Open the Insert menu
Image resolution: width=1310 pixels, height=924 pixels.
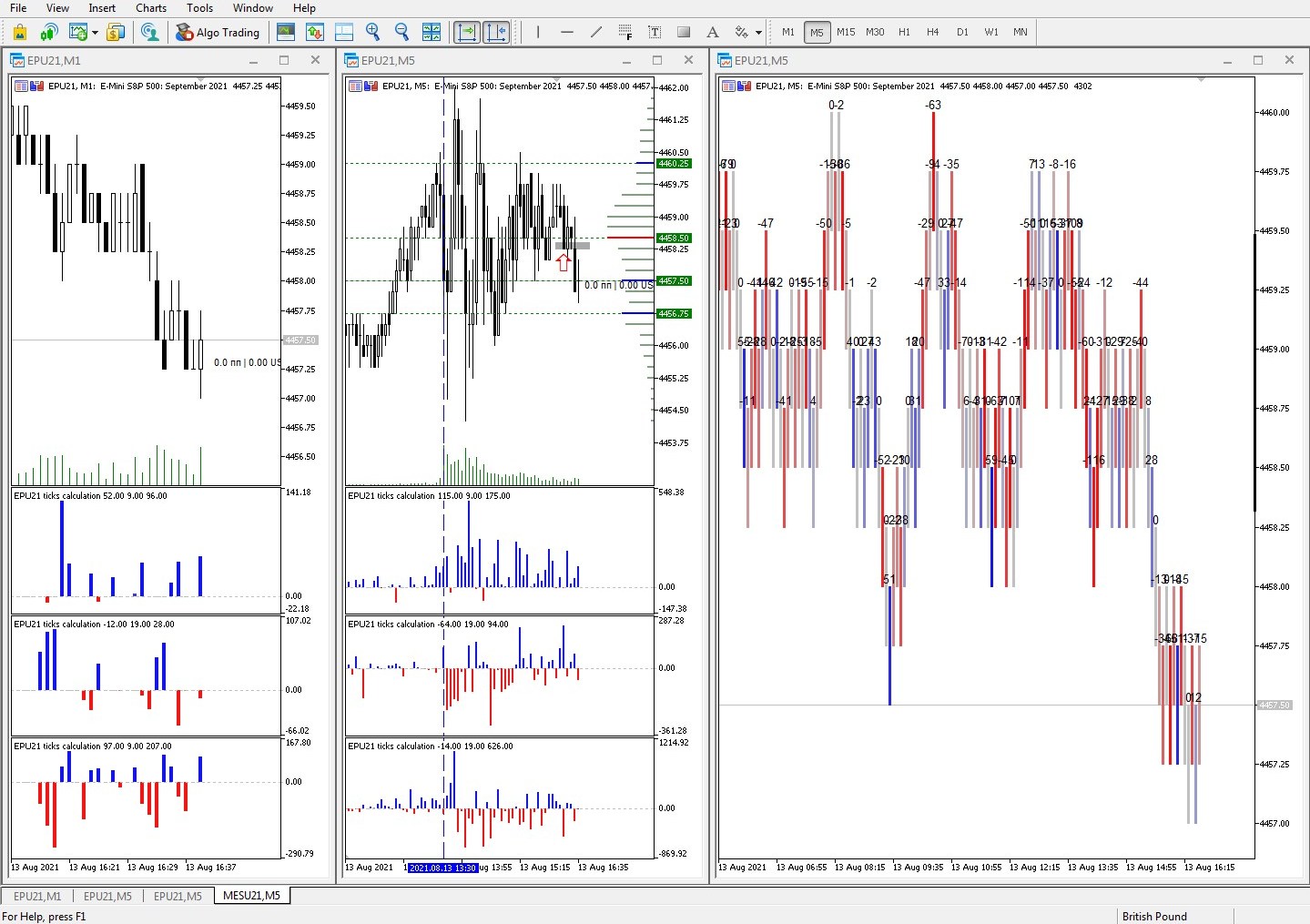pos(102,8)
